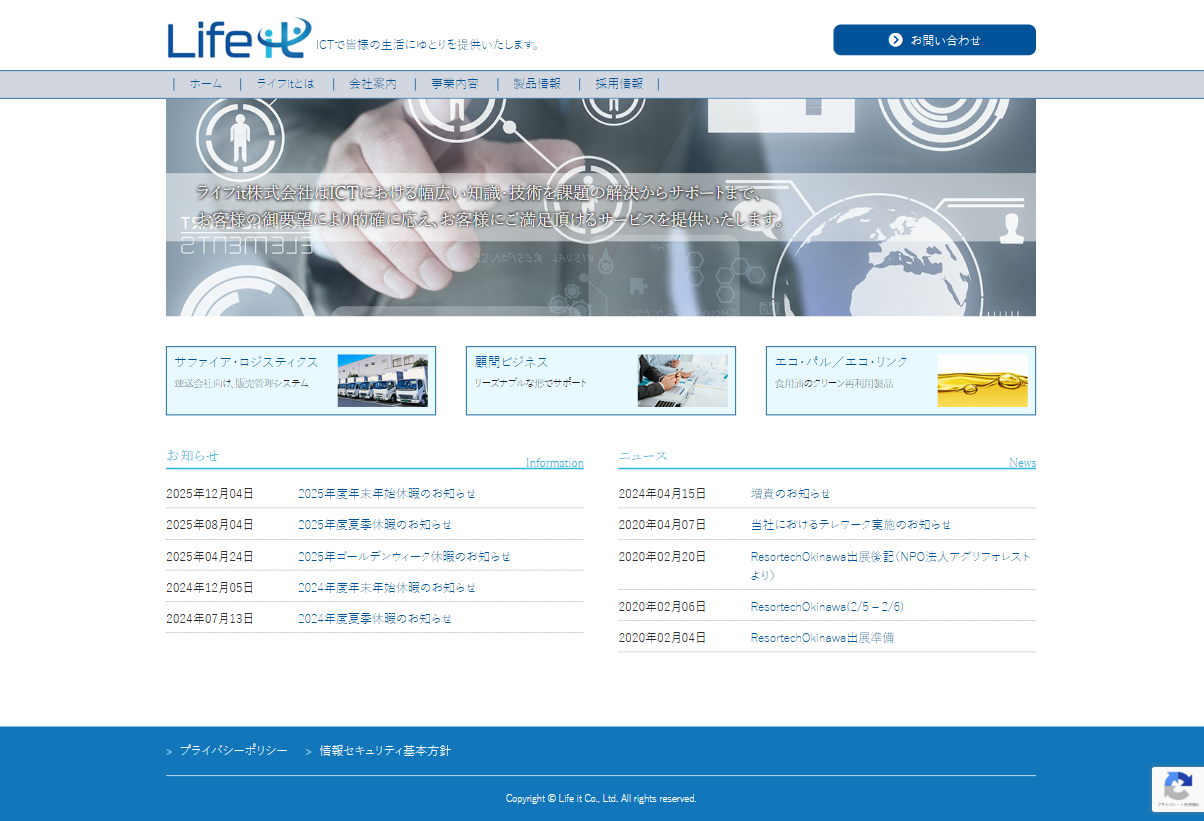
Task: Click the reCAPTCHA badge
Action: 1176,789
